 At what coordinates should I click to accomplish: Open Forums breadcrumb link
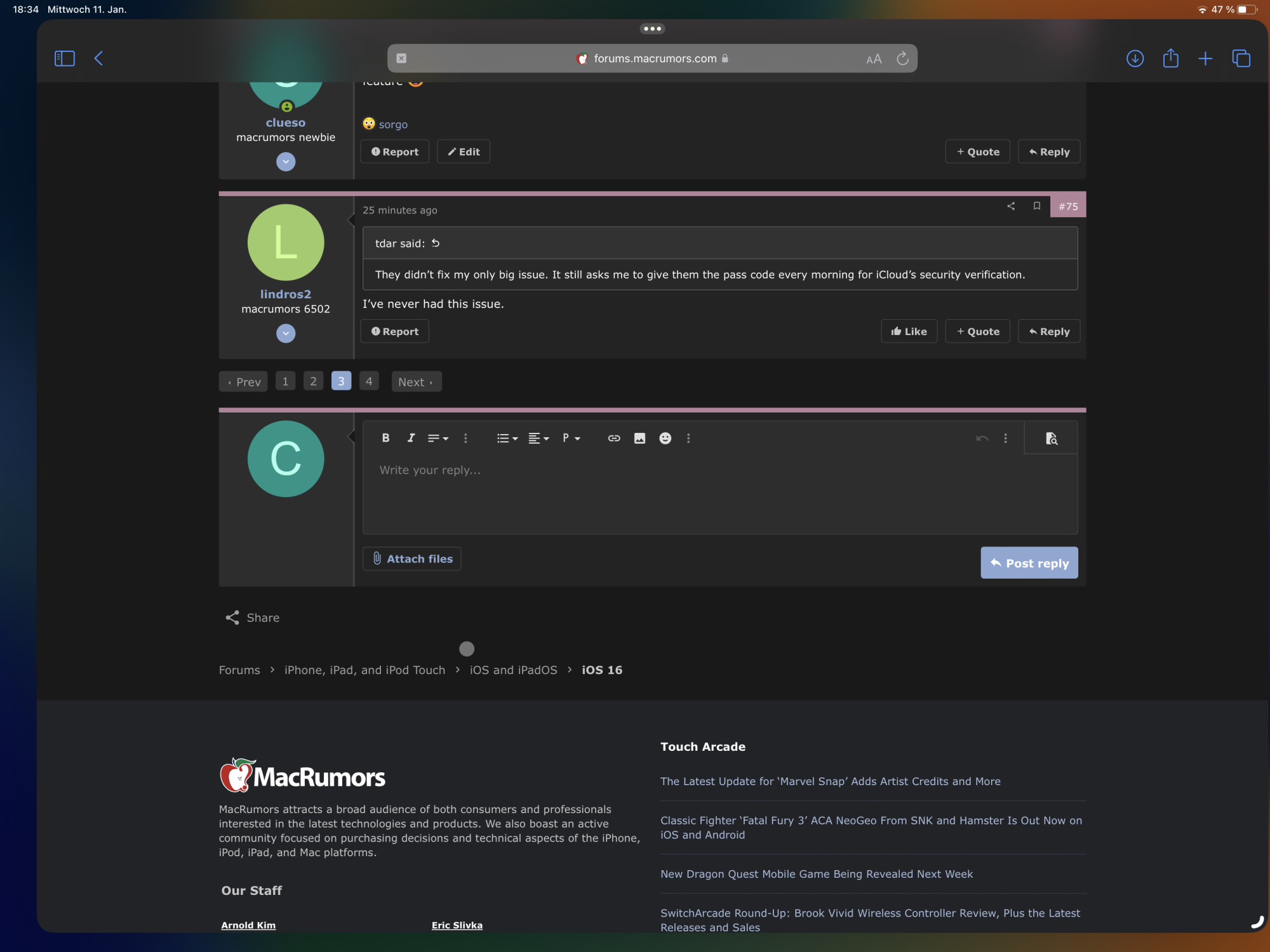click(x=239, y=670)
